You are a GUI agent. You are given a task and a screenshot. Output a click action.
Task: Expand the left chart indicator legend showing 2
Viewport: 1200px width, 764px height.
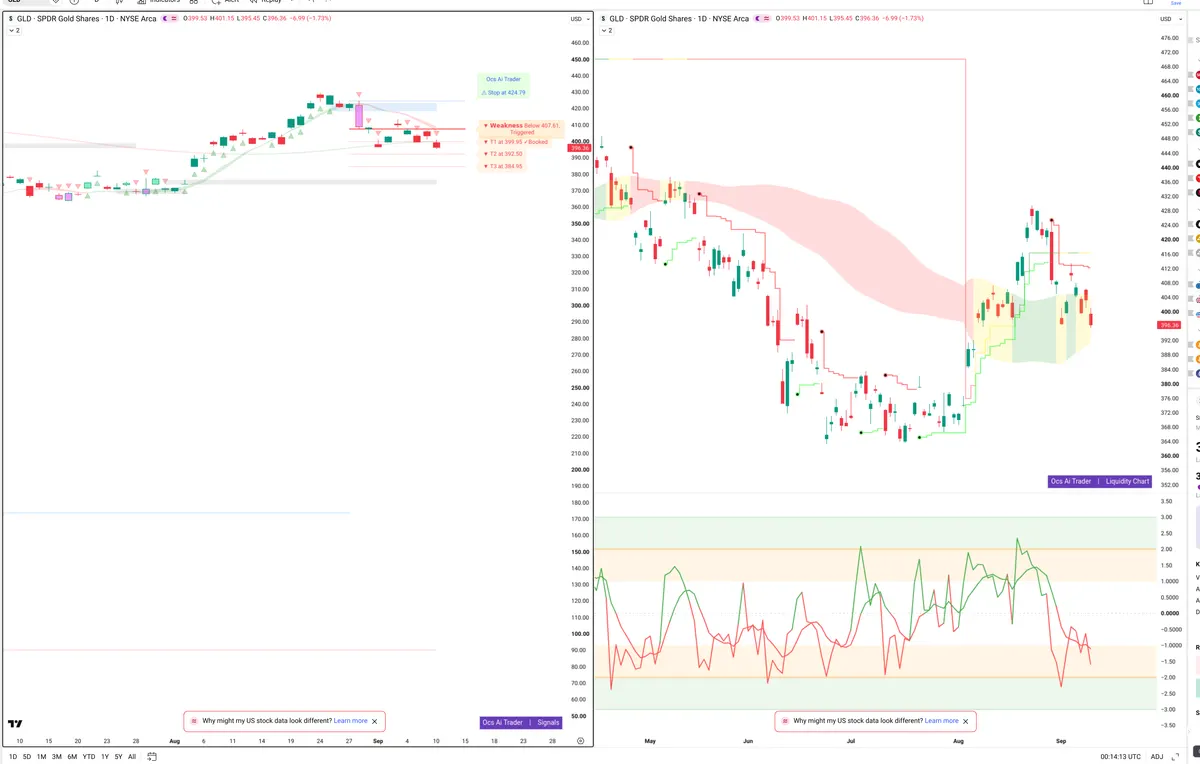pyautogui.click(x=13, y=31)
